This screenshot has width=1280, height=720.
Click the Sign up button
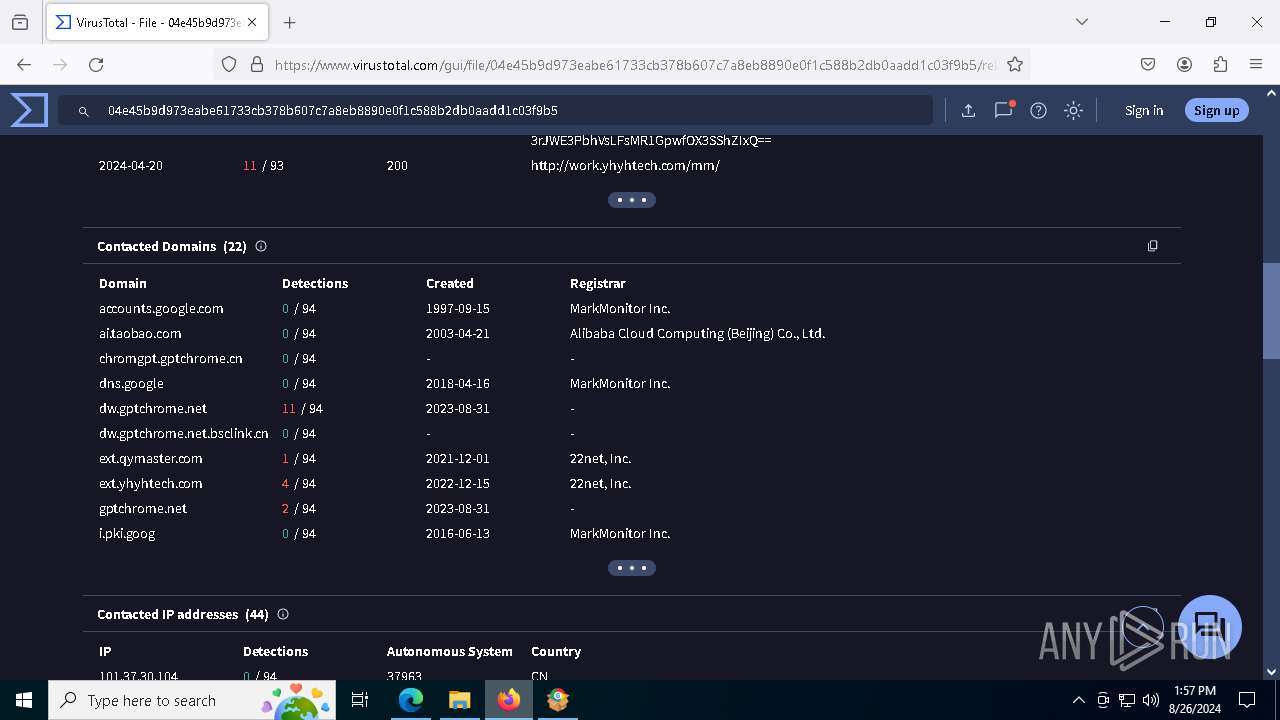coord(1216,111)
